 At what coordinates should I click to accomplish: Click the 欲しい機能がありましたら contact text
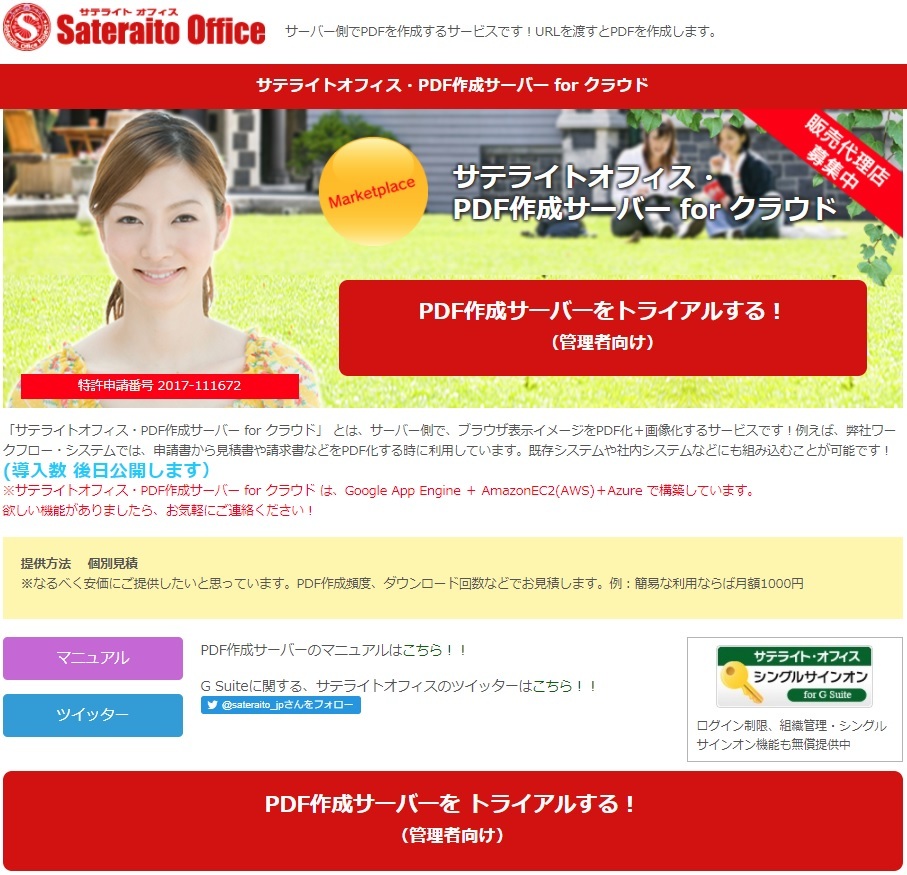click(x=158, y=511)
